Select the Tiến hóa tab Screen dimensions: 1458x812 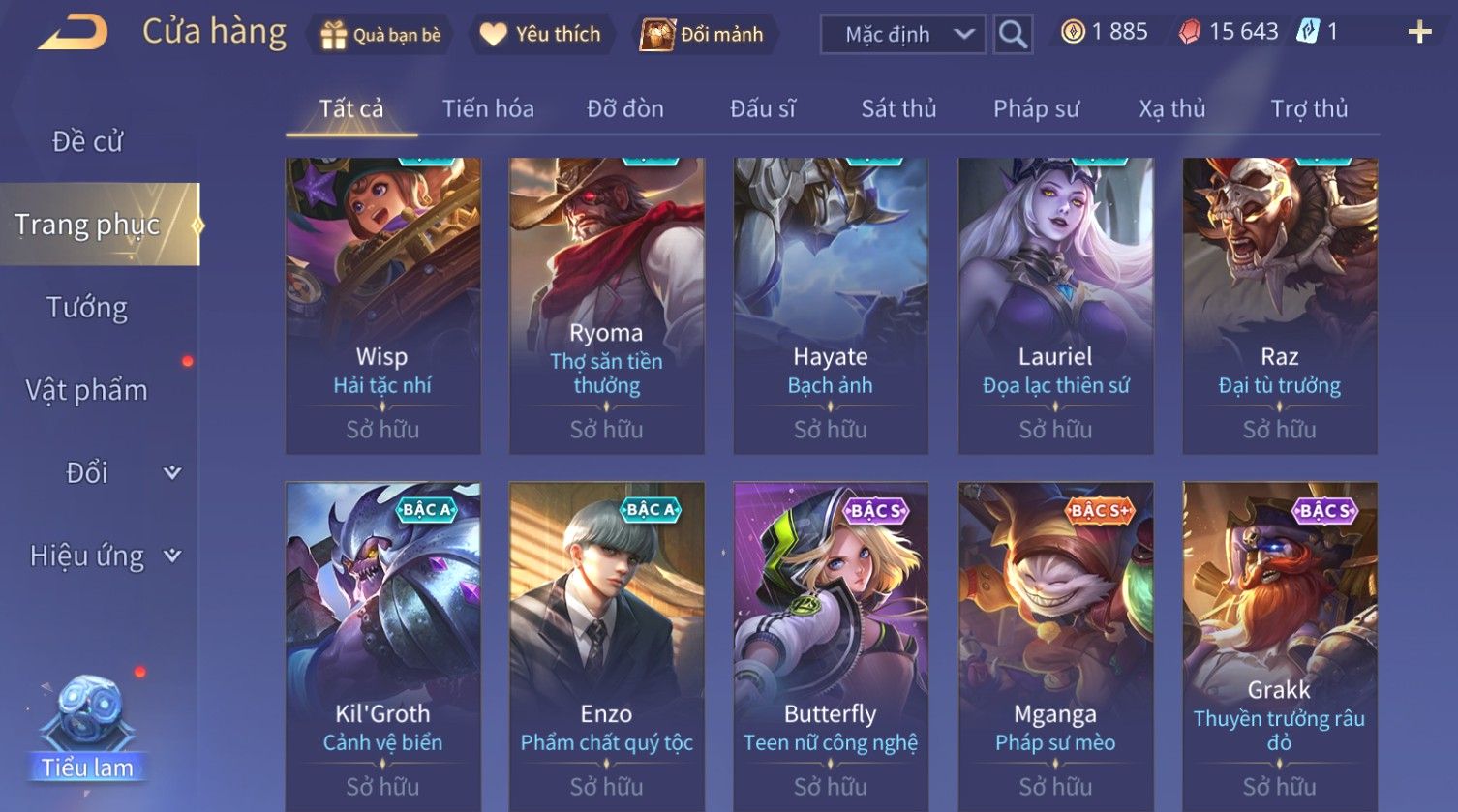pyautogui.click(x=488, y=108)
